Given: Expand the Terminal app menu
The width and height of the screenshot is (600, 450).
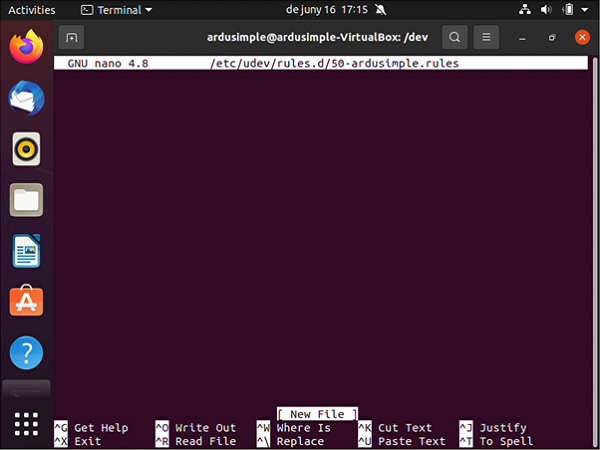Looking at the screenshot, I should (x=116, y=10).
